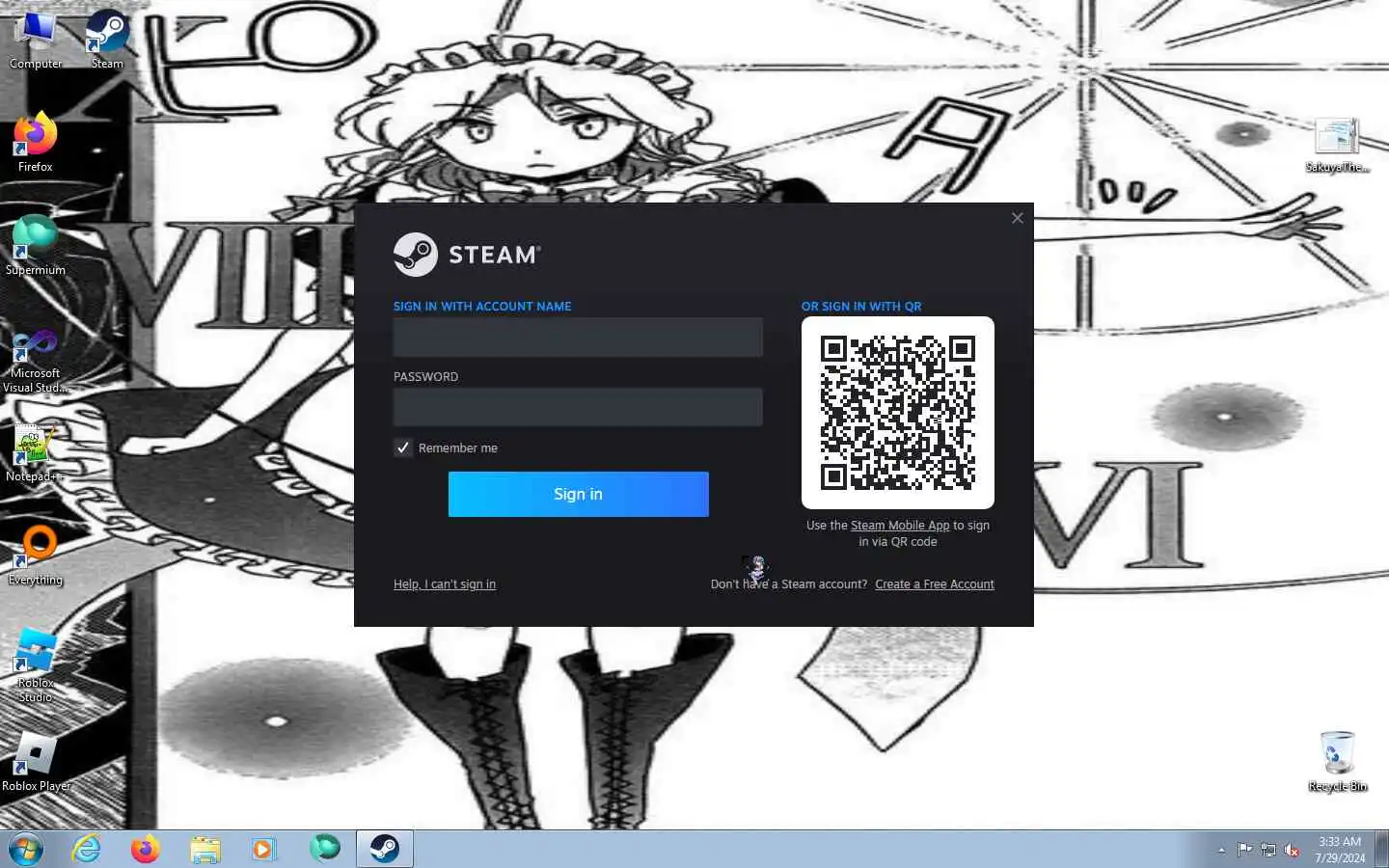Click the "SIGN IN WITH ACCOUNT NAME" label
Screen dimensions: 1389x868
pyautogui.click(x=482, y=307)
